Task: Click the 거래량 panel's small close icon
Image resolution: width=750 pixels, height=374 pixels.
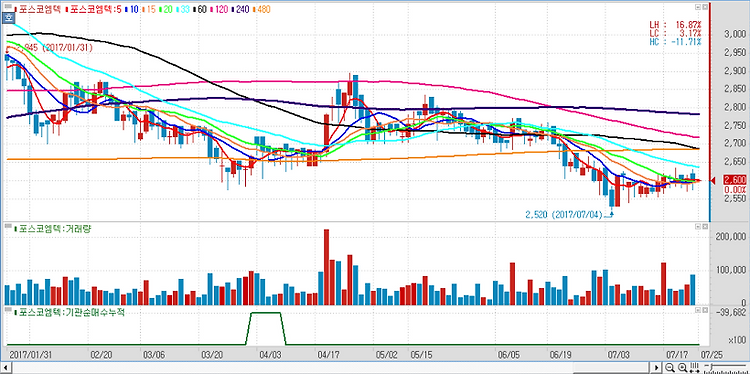Action: click(705, 228)
